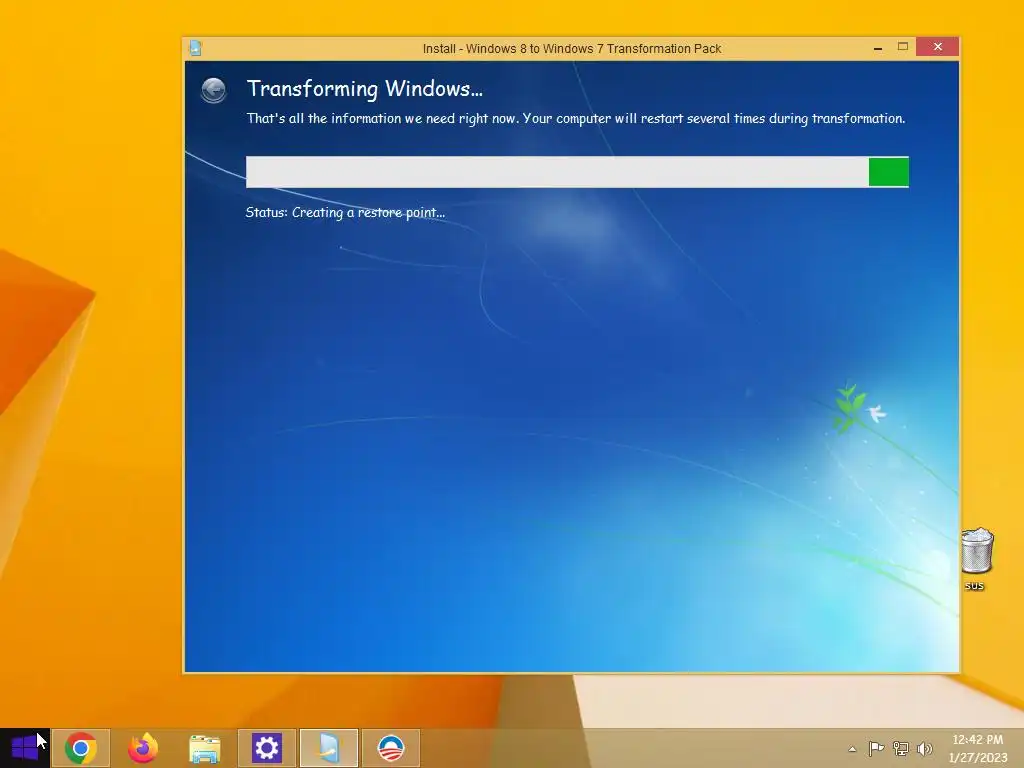
Task: Click 'Status: Creating a restore point...' text
Action: coord(345,213)
